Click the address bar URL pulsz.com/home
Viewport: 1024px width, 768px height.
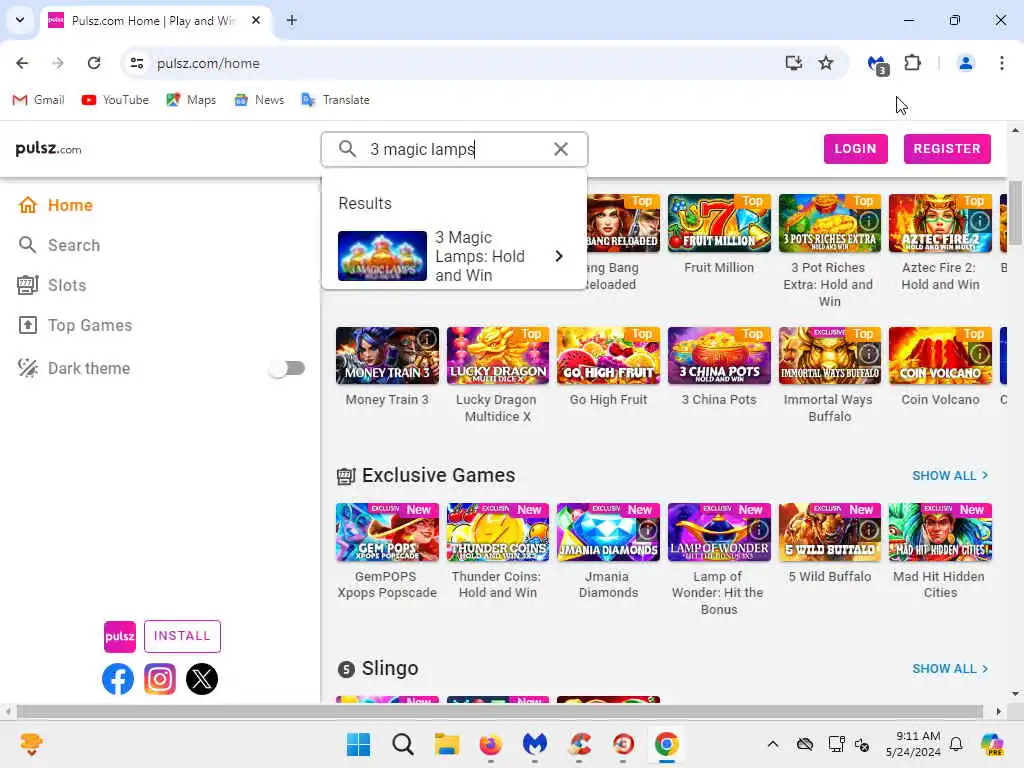[x=208, y=63]
